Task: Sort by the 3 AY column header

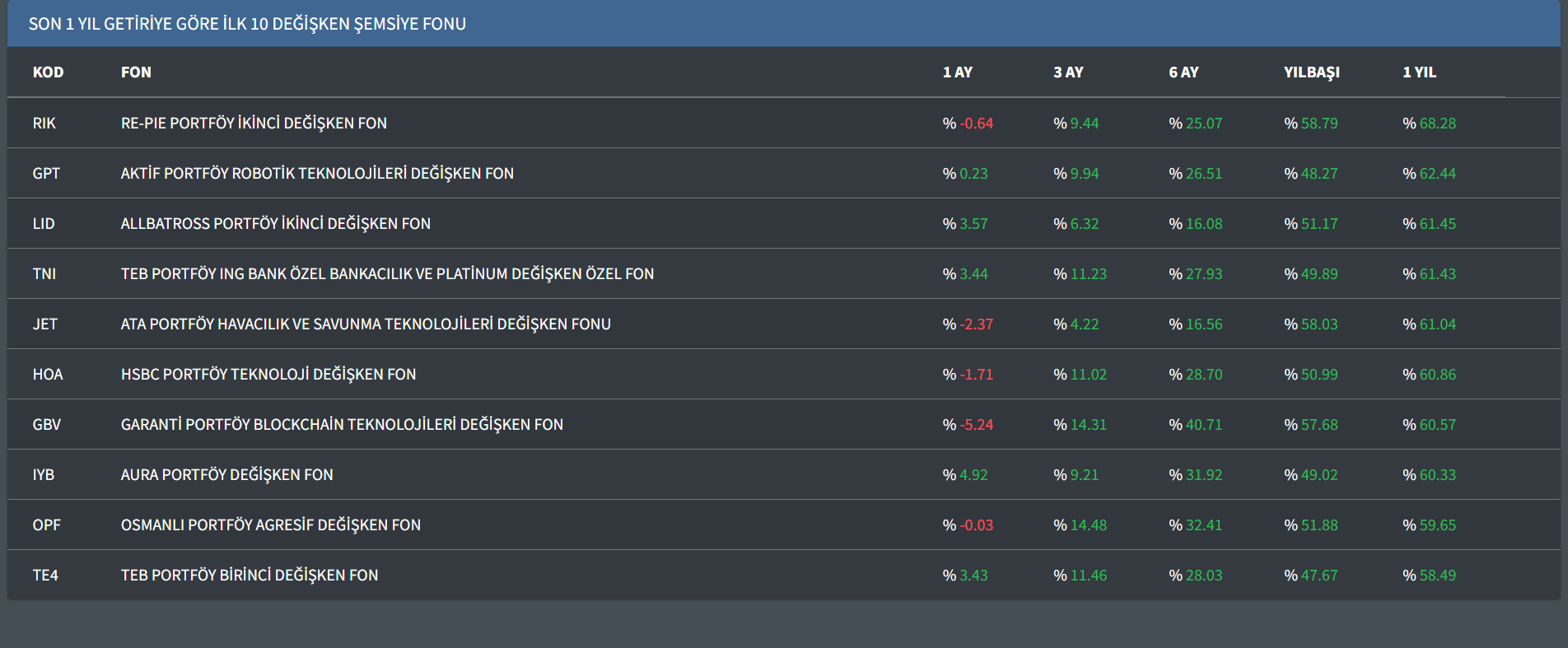Action: coord(1068,72)
